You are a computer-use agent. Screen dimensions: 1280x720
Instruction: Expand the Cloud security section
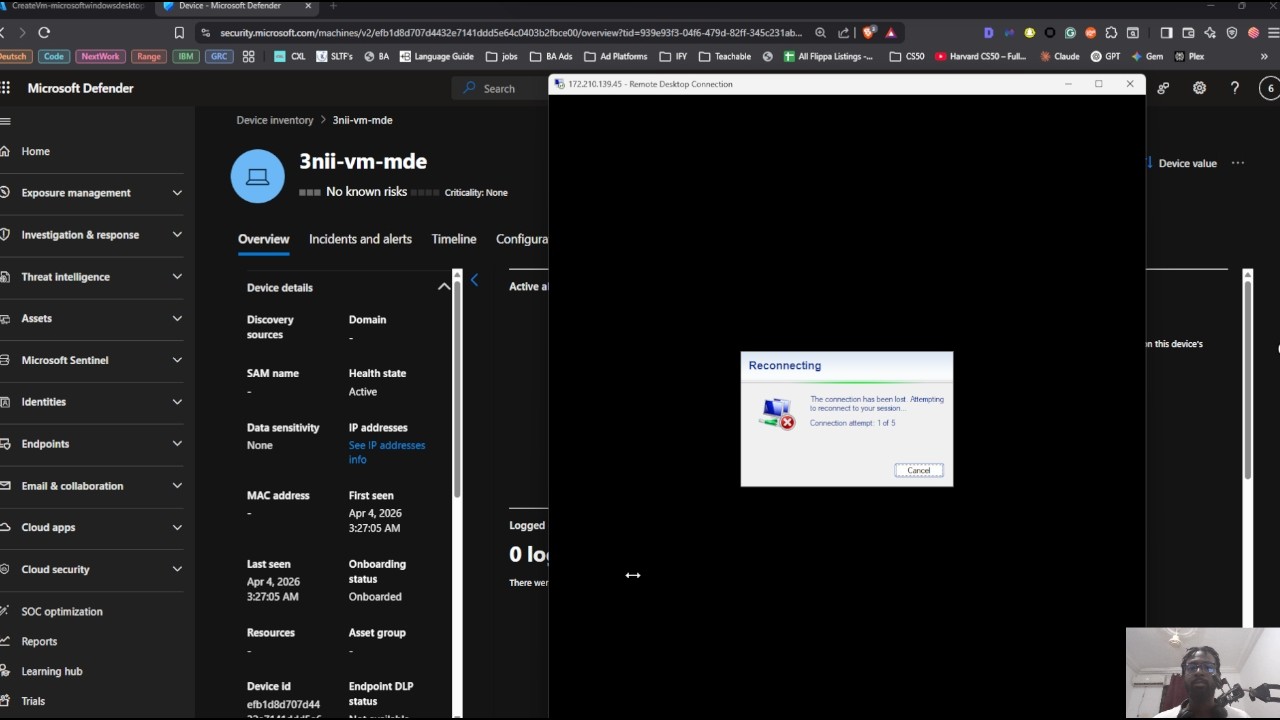click(177, 569)
